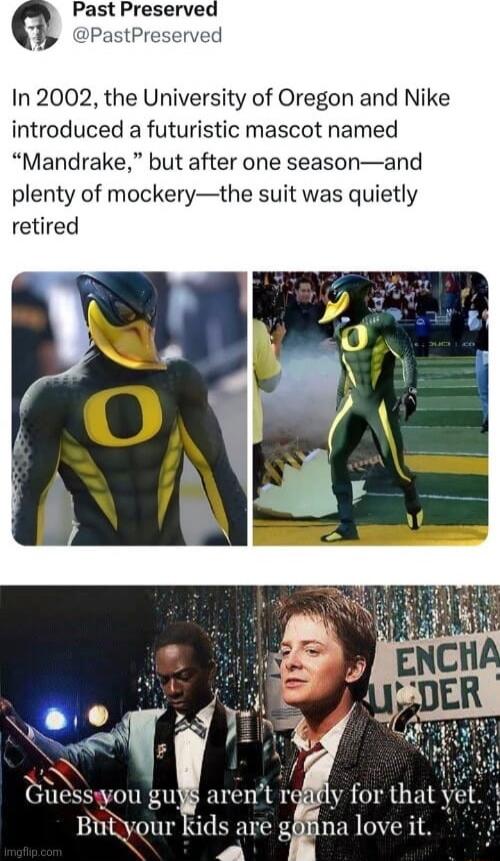Click the Past Preserved profile avatar
Viewport: 500px width, 861px height.
tap(37, 25)
